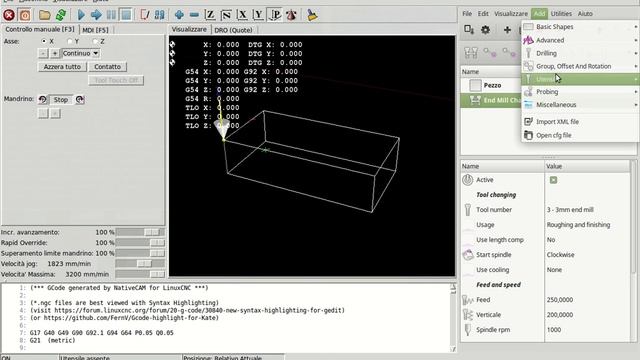Click the jog plus button
The image size is (640, 360).
pos(54,53)
